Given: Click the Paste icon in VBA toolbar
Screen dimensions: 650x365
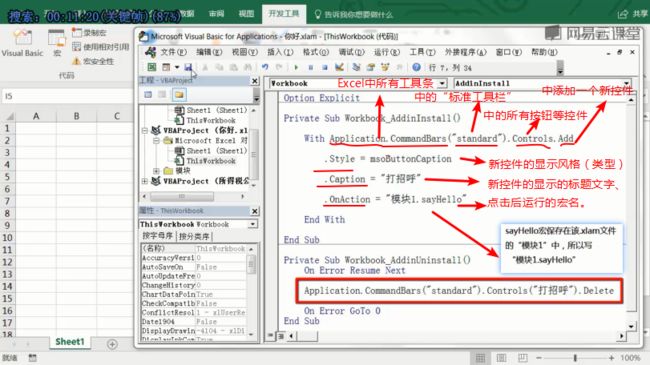Looking at the screenshot, I should pos(233,67).
